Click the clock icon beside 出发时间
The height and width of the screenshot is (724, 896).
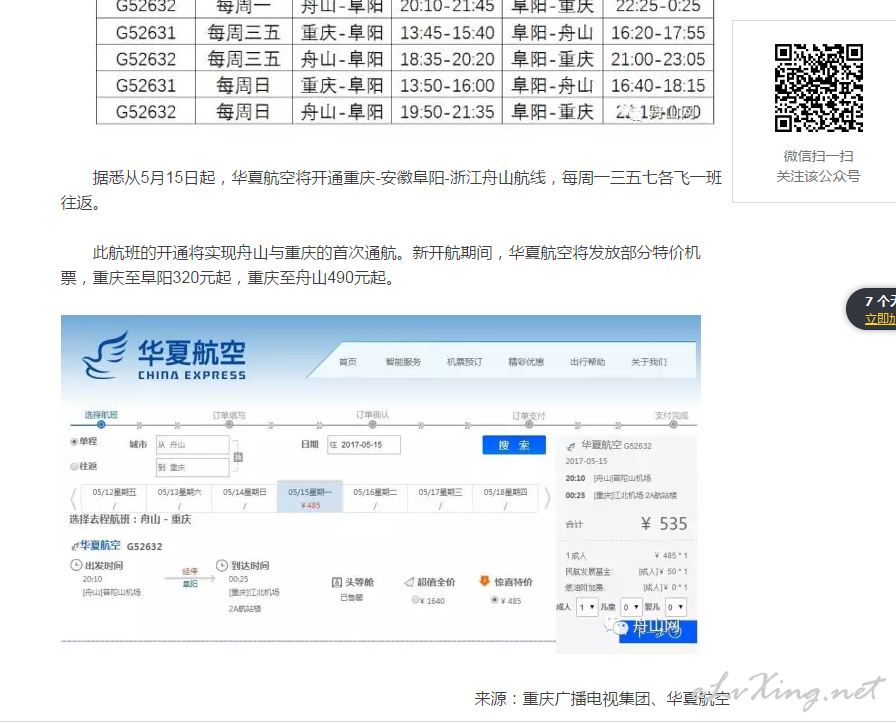(x=76, y=565)
